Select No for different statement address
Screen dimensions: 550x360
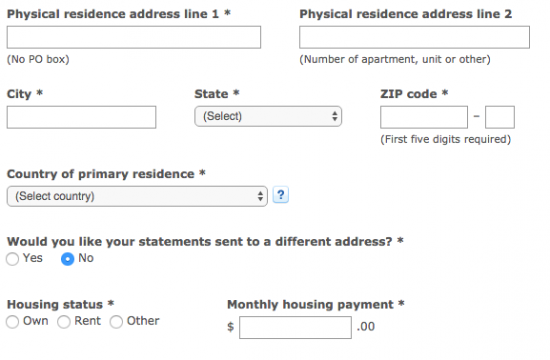pos(67,259)
